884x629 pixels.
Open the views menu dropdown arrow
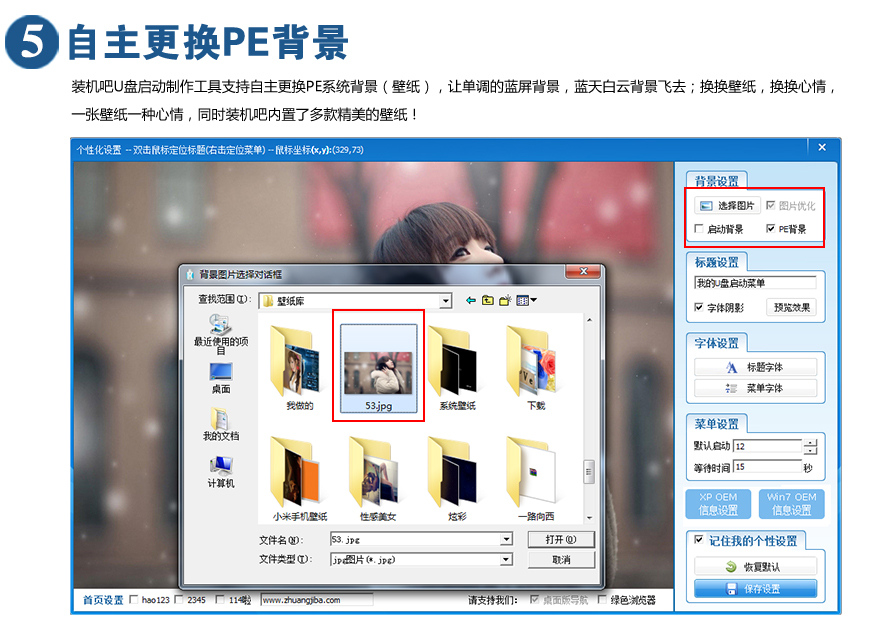click(533, 300)
